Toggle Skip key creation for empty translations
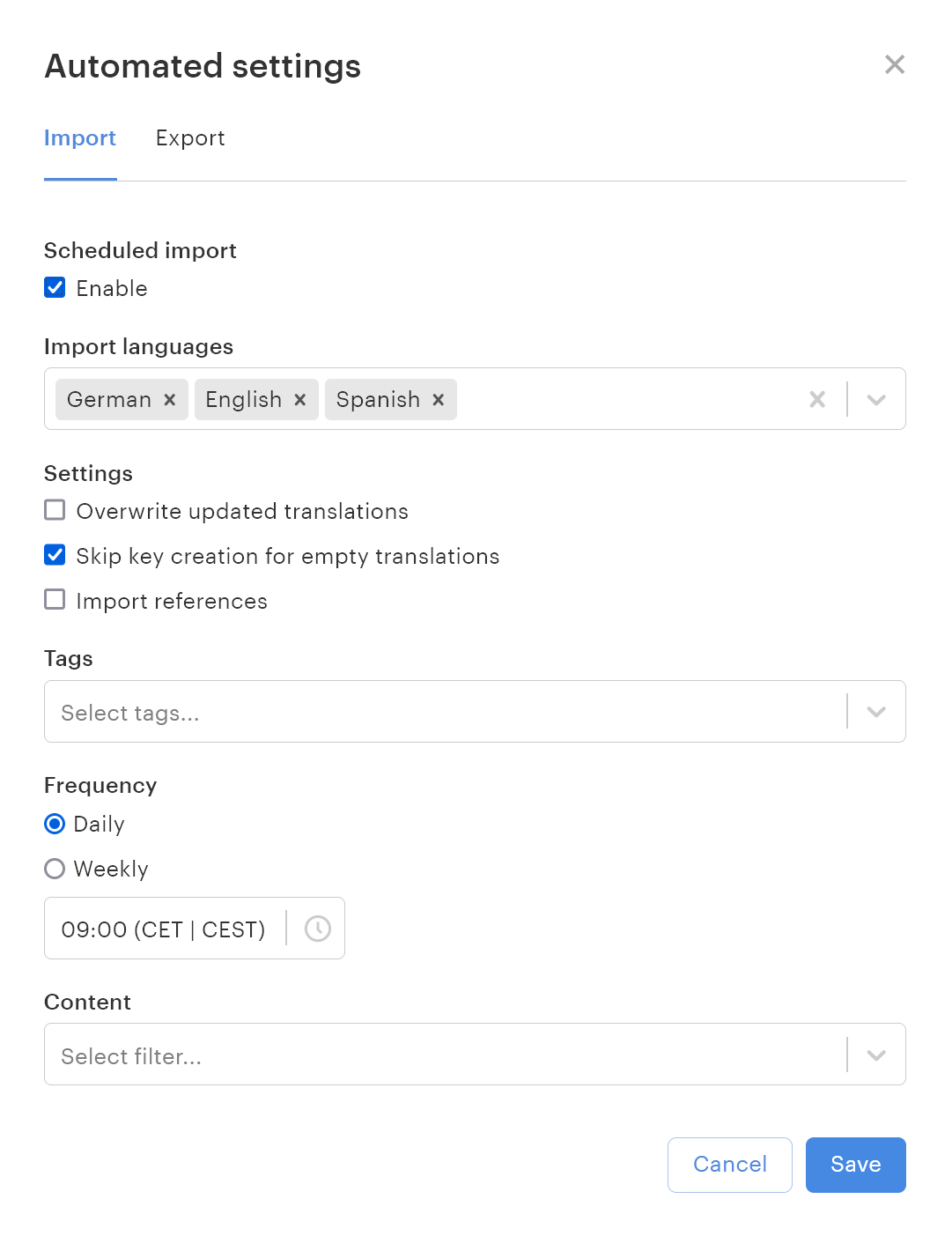Viewport: 952px width, 1236px height. 55,555
